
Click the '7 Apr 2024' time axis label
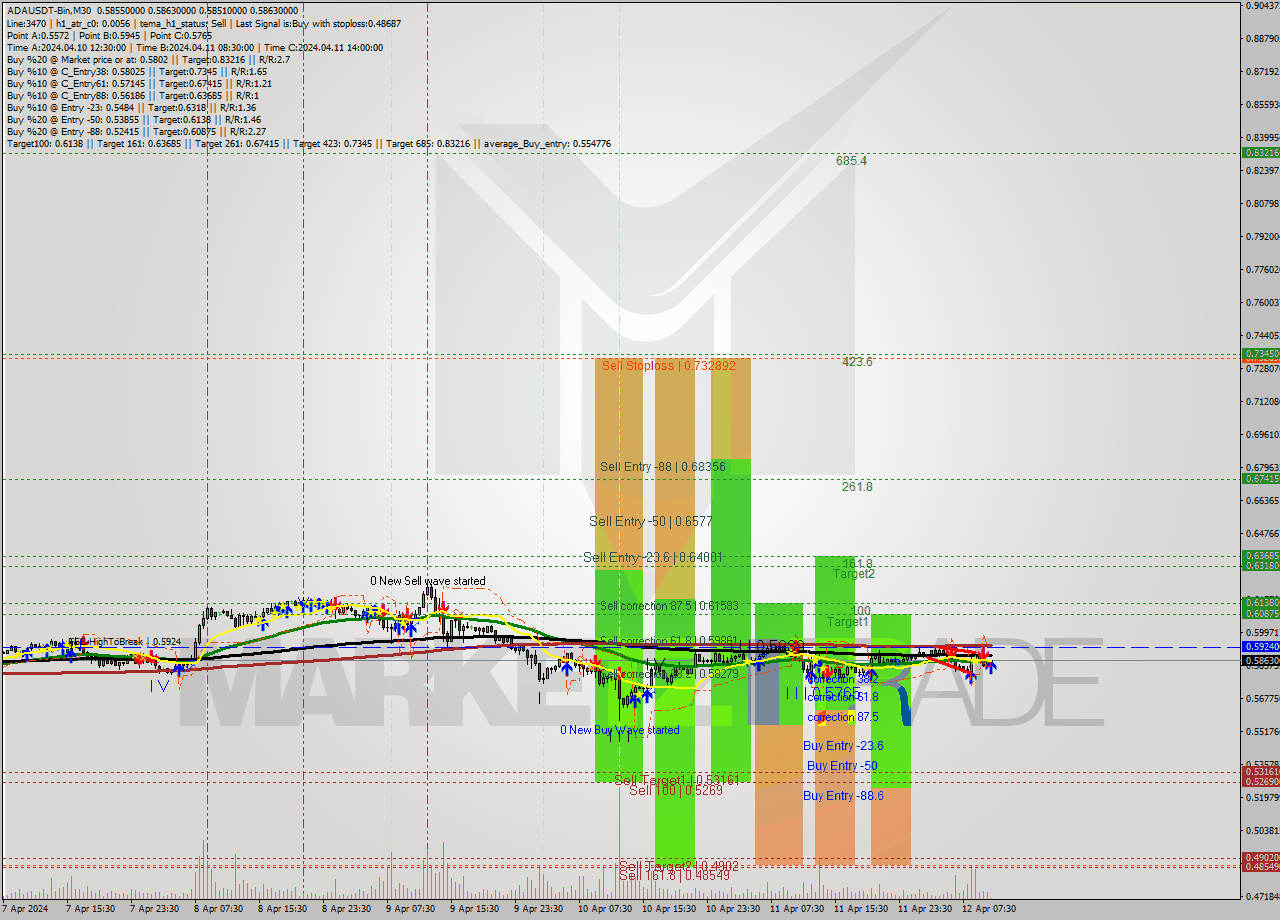[25, 909]
